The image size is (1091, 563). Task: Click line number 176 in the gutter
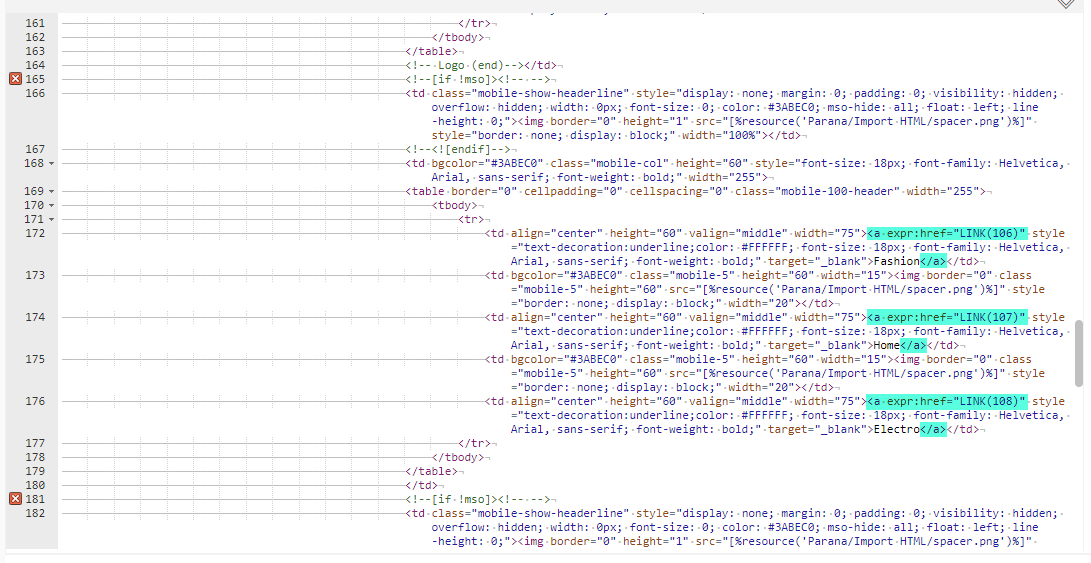pos(35,401)
